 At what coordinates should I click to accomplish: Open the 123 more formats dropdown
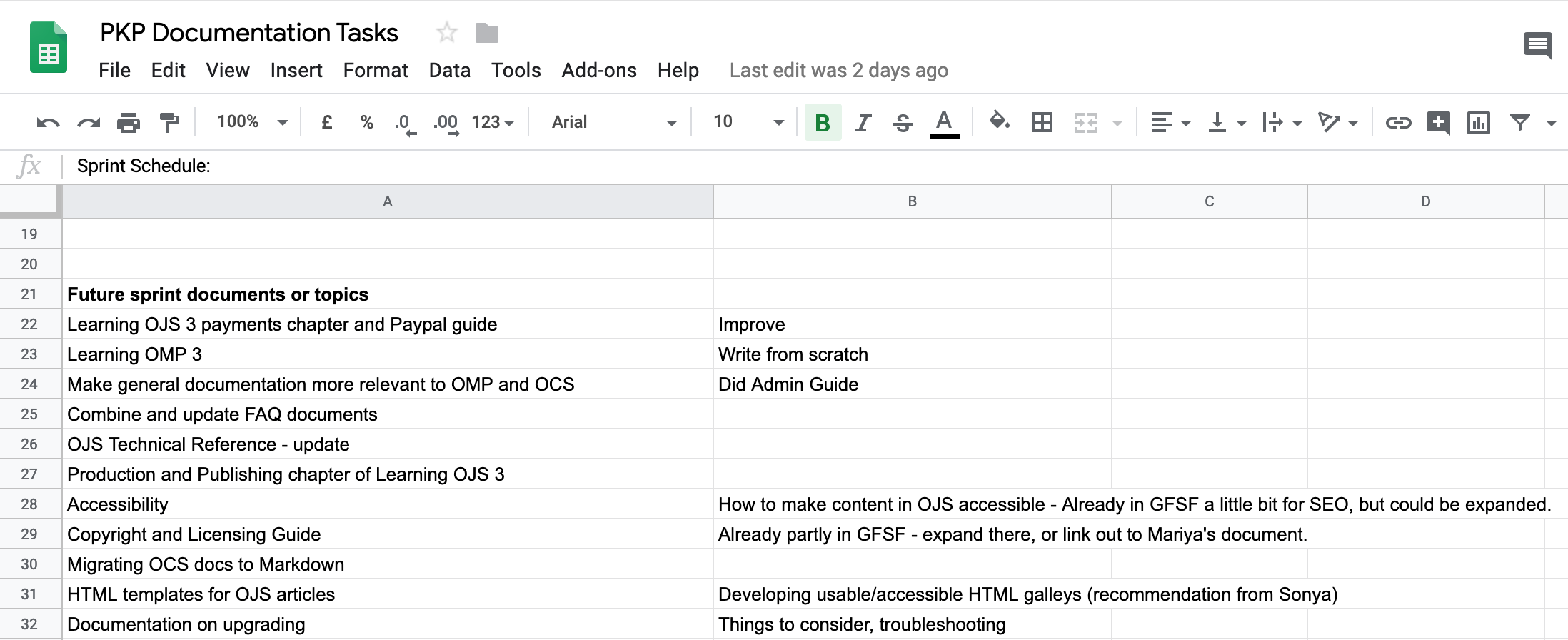point(493,122)
